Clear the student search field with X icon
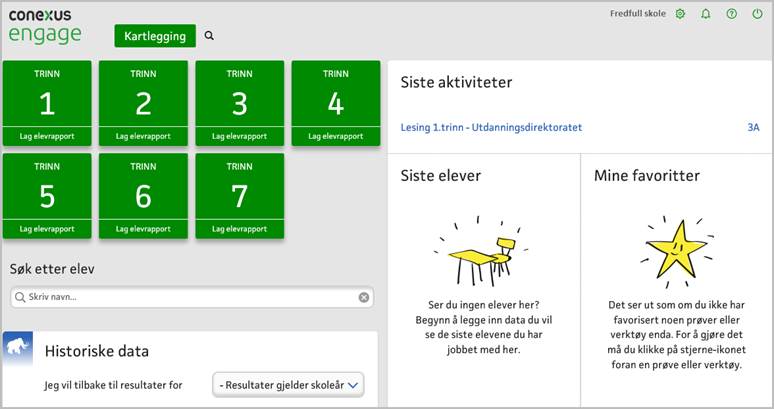Image resolution: width=774 pixels, height=409 pixels. tap(364, 297)
